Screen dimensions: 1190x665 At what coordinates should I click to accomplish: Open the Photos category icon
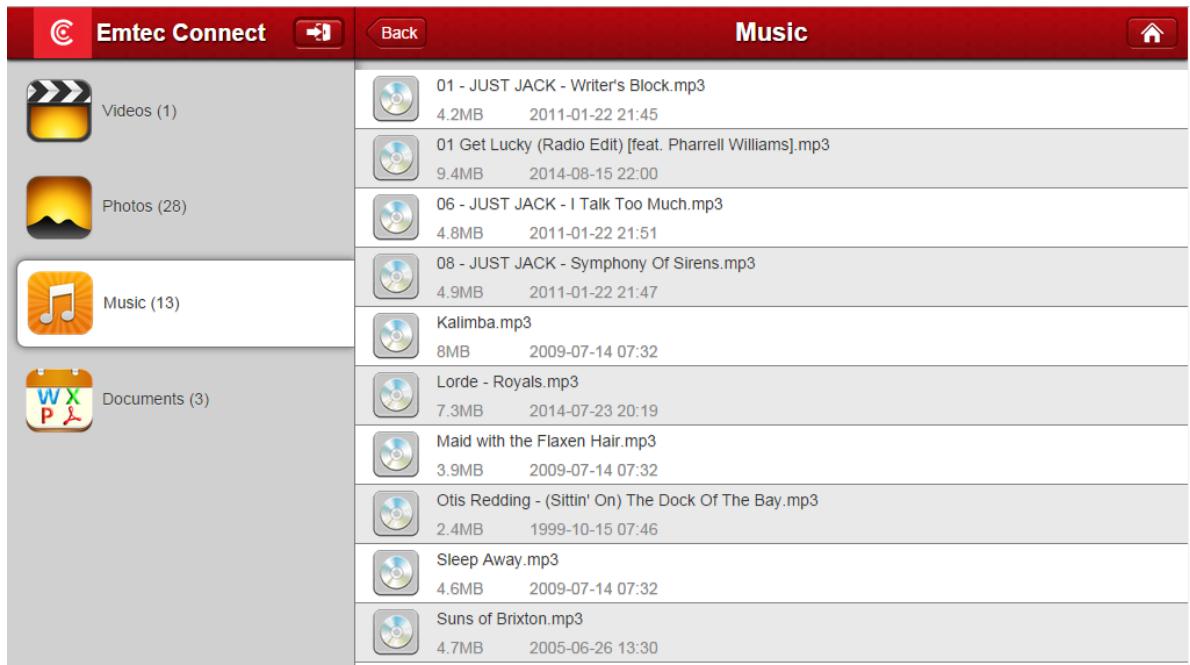click(59, 207)
